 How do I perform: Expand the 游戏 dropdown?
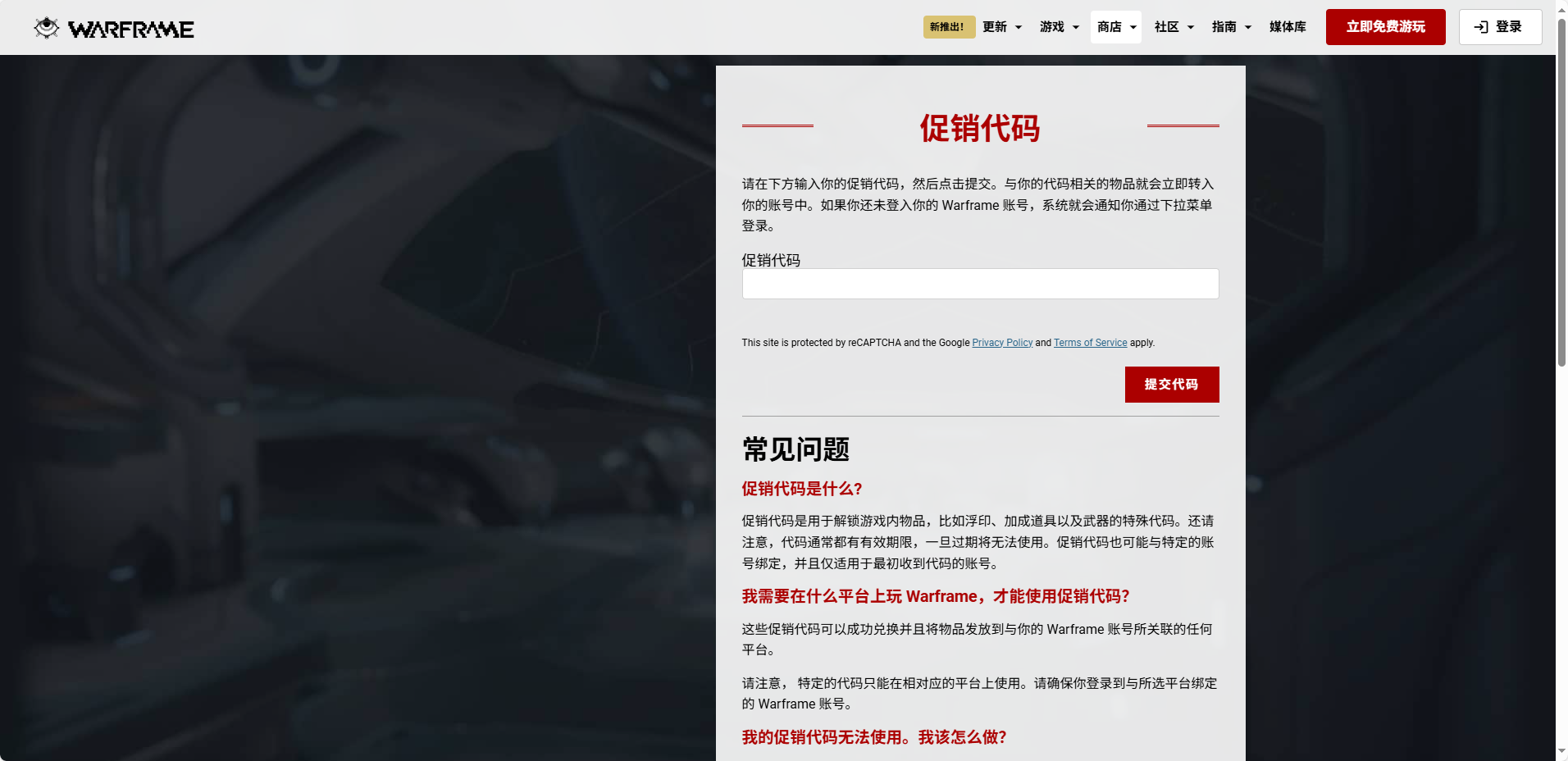tap(1059, 27)
